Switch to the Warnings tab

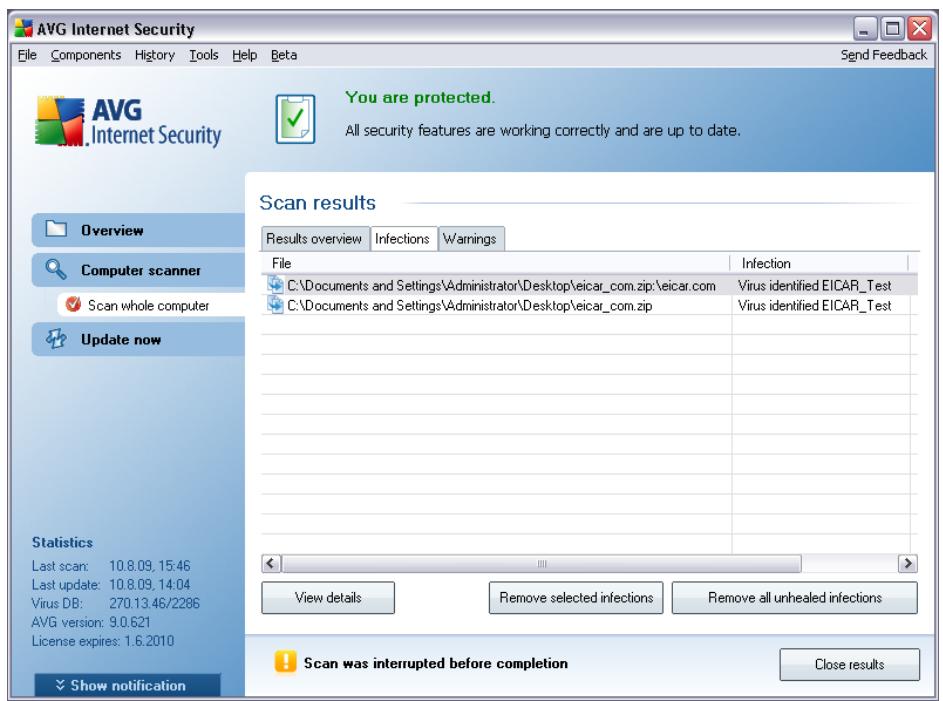tap(470, 239)
